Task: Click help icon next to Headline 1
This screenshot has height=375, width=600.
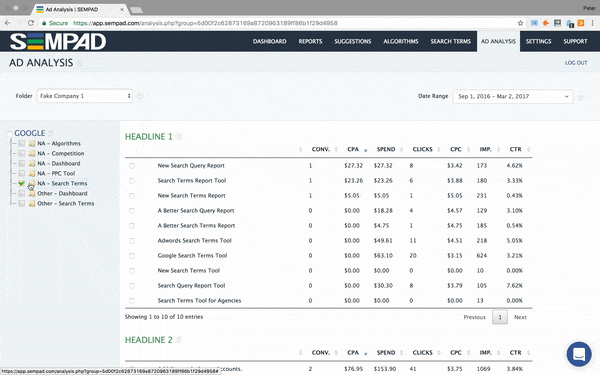Action: 179,137
